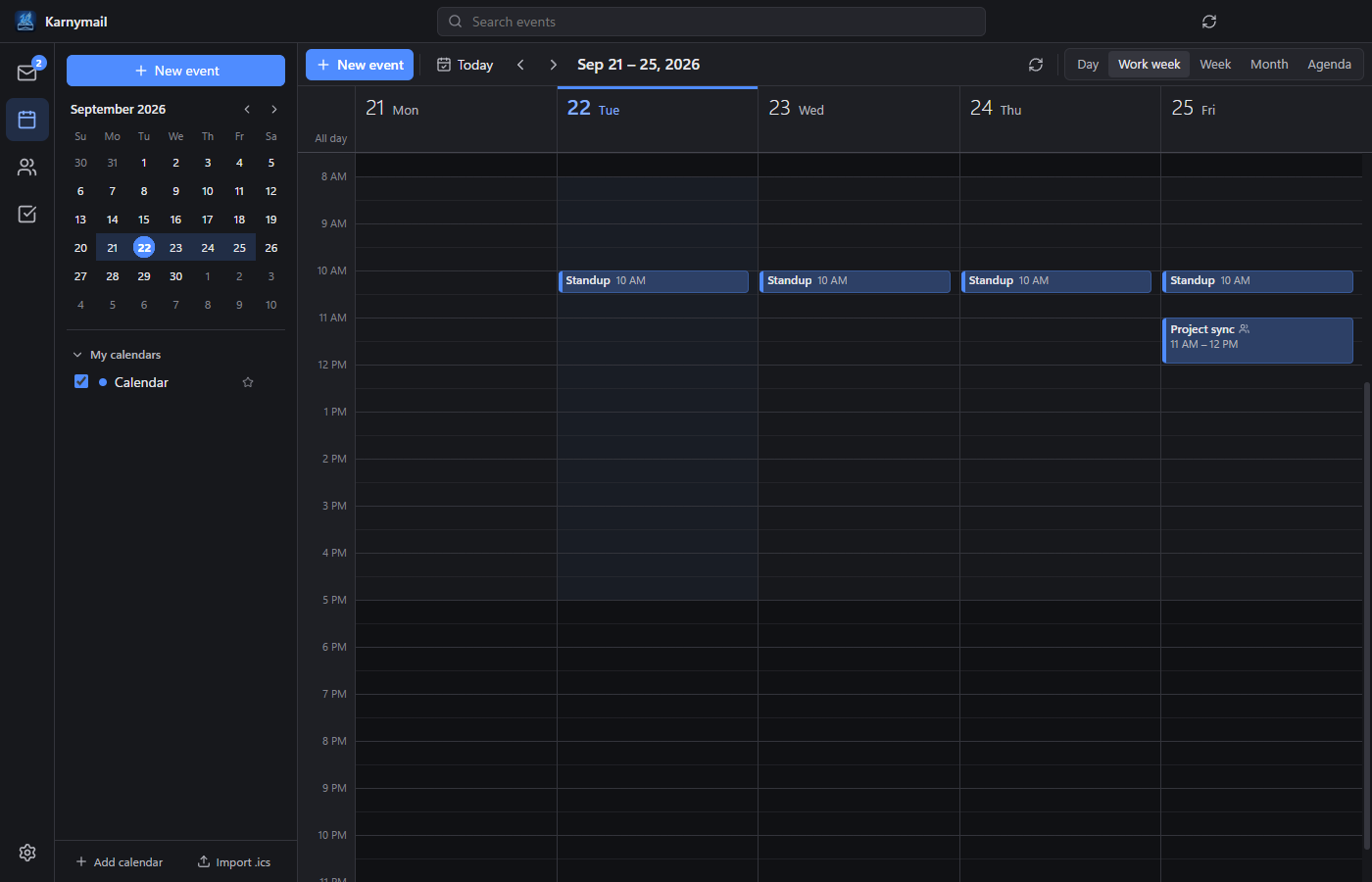Select September 29 in mini calendar
1372x882 pixels.
(144, 276)
